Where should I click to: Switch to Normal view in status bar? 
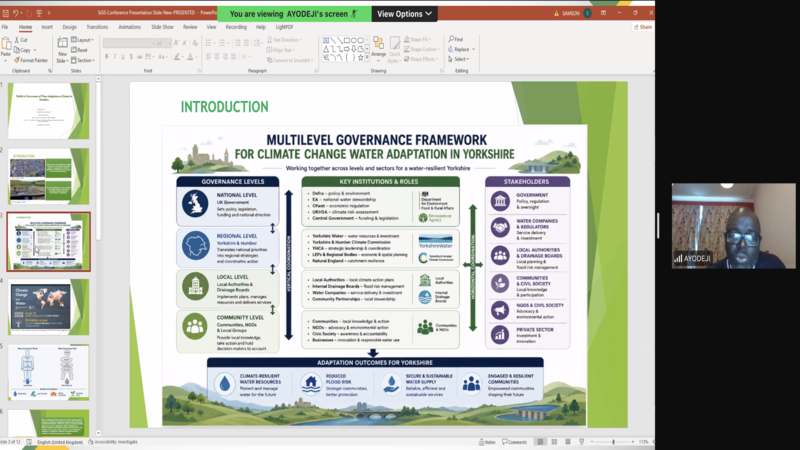coord(540,442)
